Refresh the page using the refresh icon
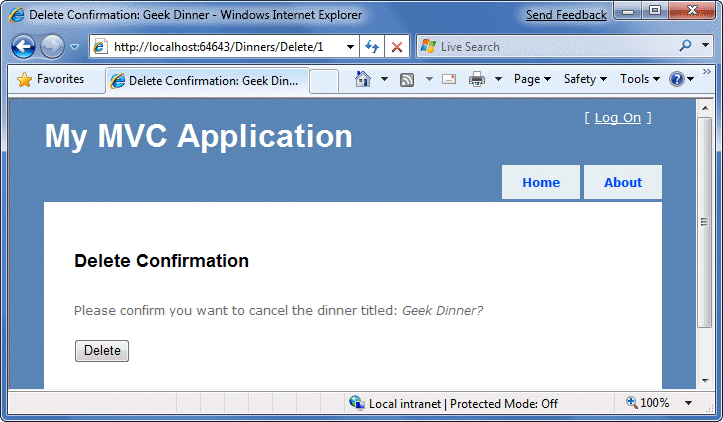 coord(372,47)
